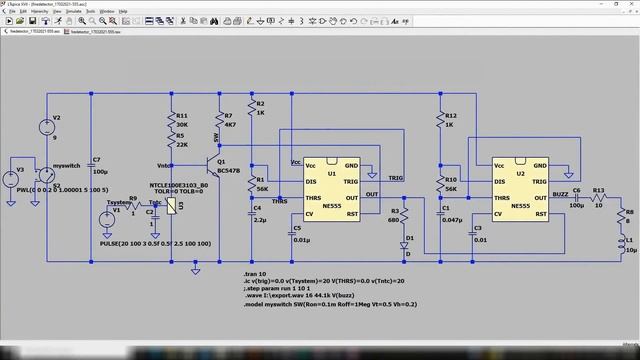Open the Window menu
Image resolution: width=640 pixels, height=360 pixels.
(107, 11)
